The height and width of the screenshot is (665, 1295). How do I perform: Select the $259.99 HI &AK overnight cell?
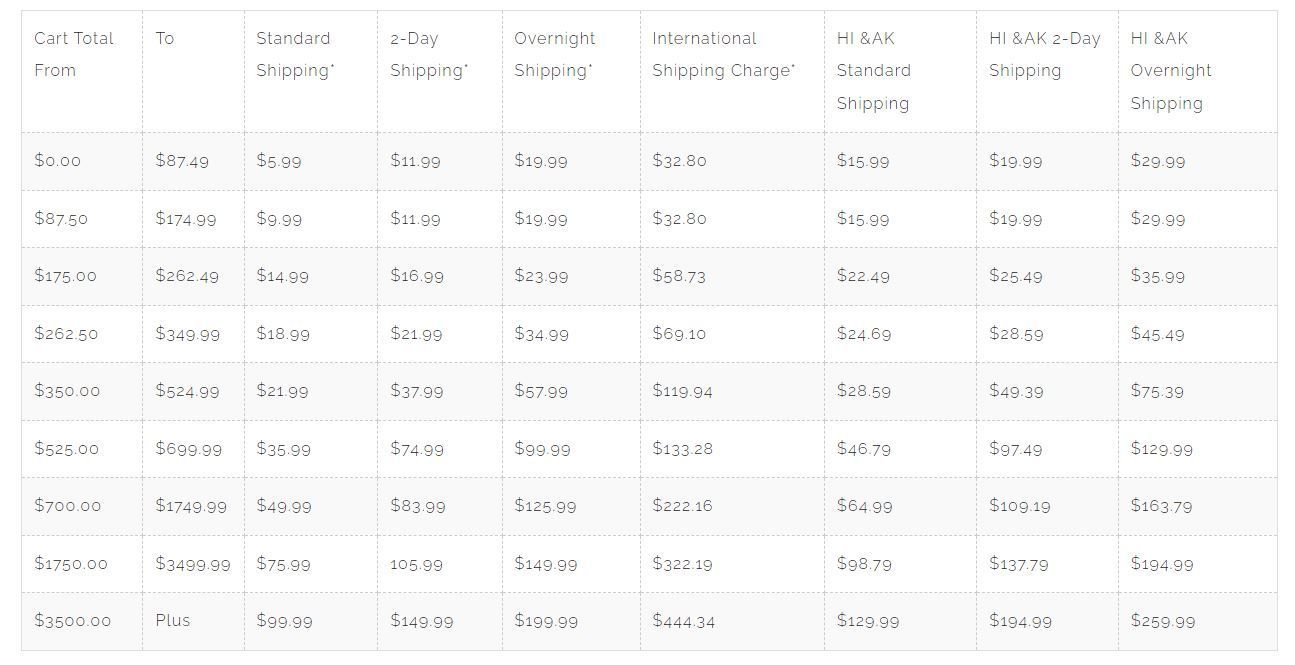coord(1162,621)
